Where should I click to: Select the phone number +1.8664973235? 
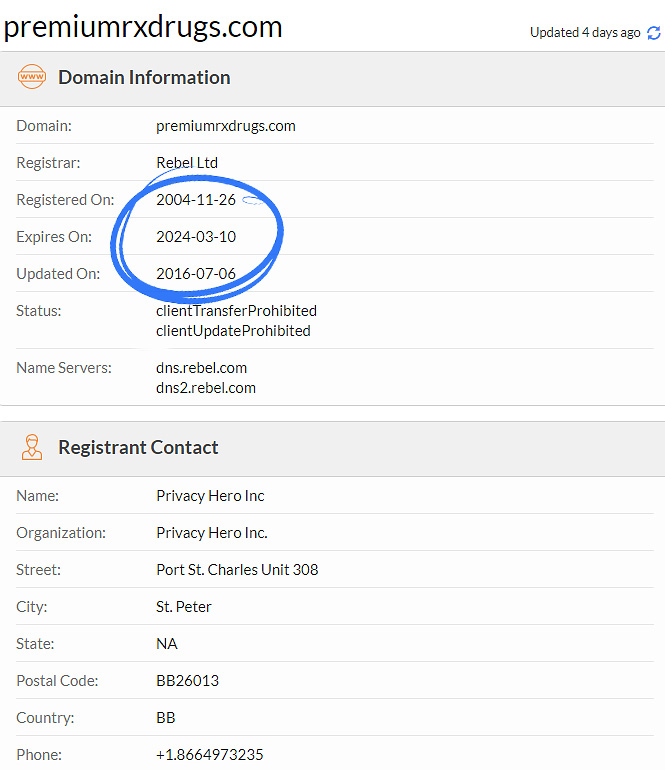tap(210, 755)
